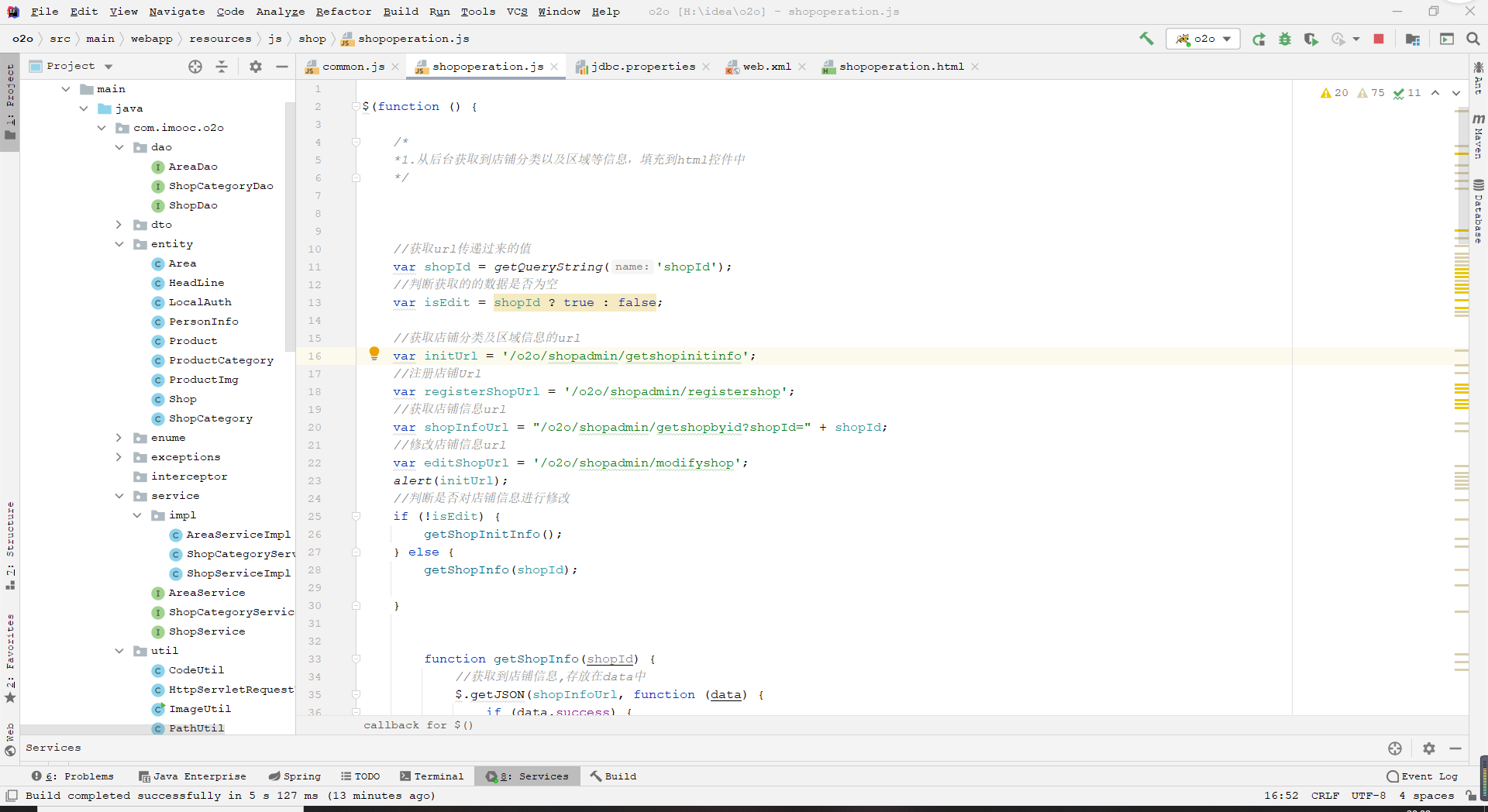The width and height of the screenshot is (1488, 812).
Task: Click the yellow intention bulb on line 16
Action: pyautogui.click(x=374, y=353)
